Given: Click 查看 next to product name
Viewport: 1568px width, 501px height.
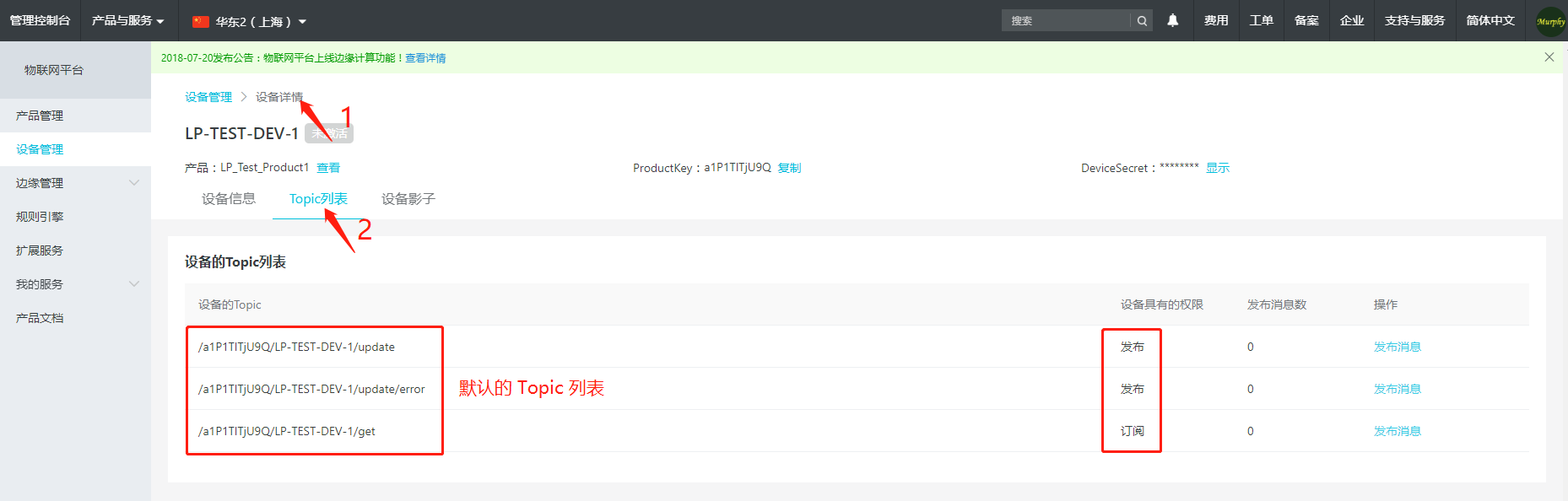Looking at the screenshot, I should pyautogui.click(x=328, y=168).
